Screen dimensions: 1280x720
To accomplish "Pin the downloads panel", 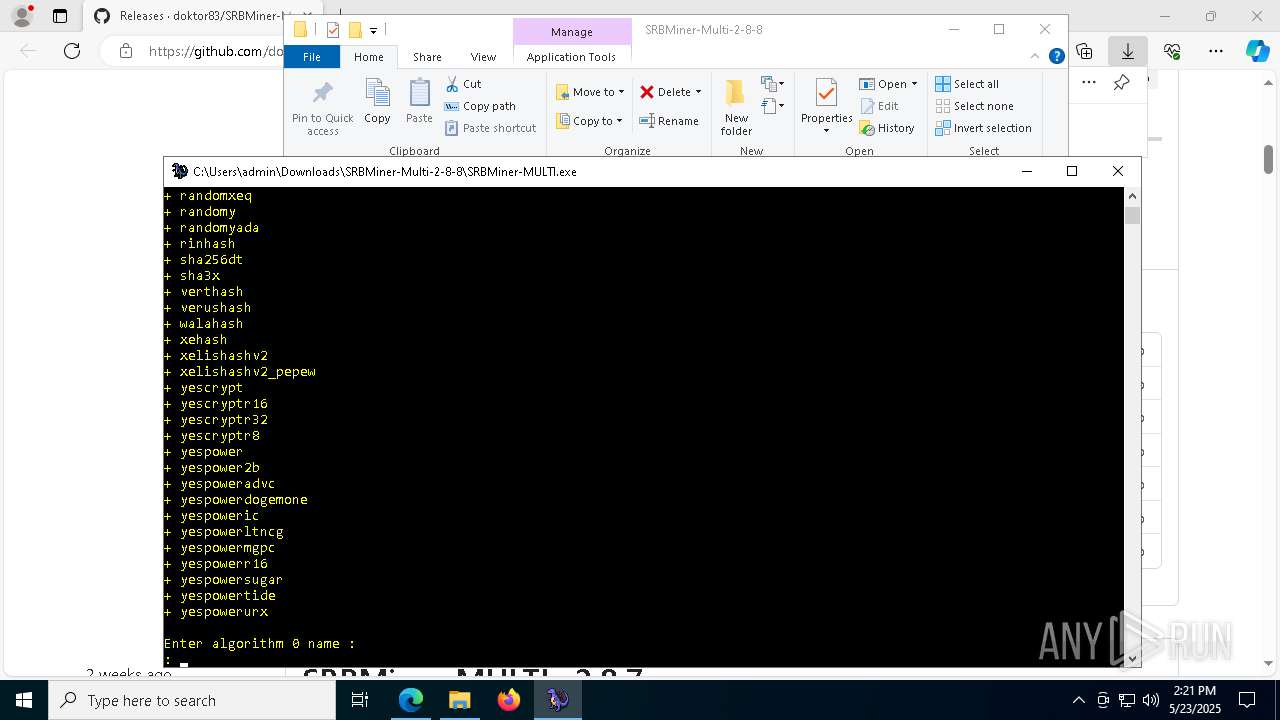I will point(1121,83).
